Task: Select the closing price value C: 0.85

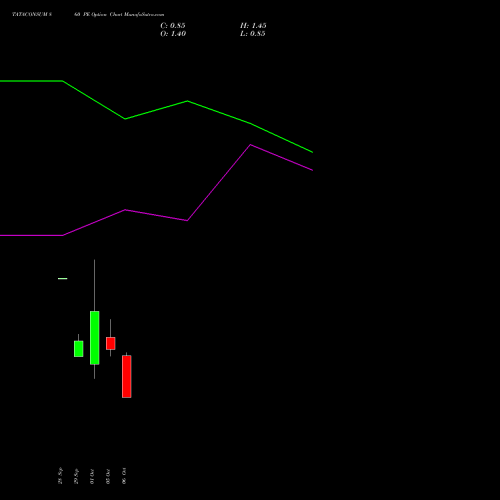Action: coord(173,26)
